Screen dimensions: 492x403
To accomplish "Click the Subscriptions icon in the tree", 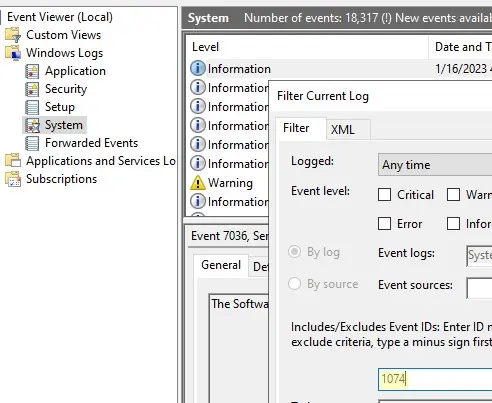I will tap(13, 179).
